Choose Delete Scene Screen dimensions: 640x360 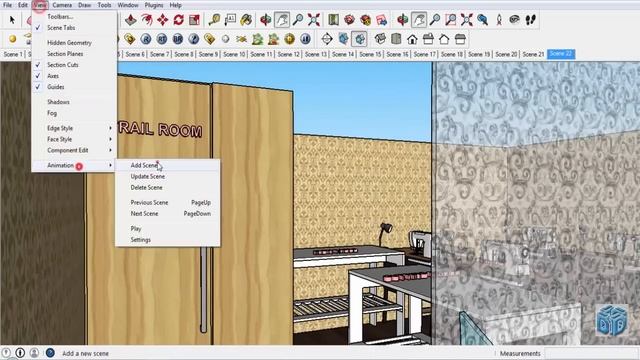[x=168, y=187]
